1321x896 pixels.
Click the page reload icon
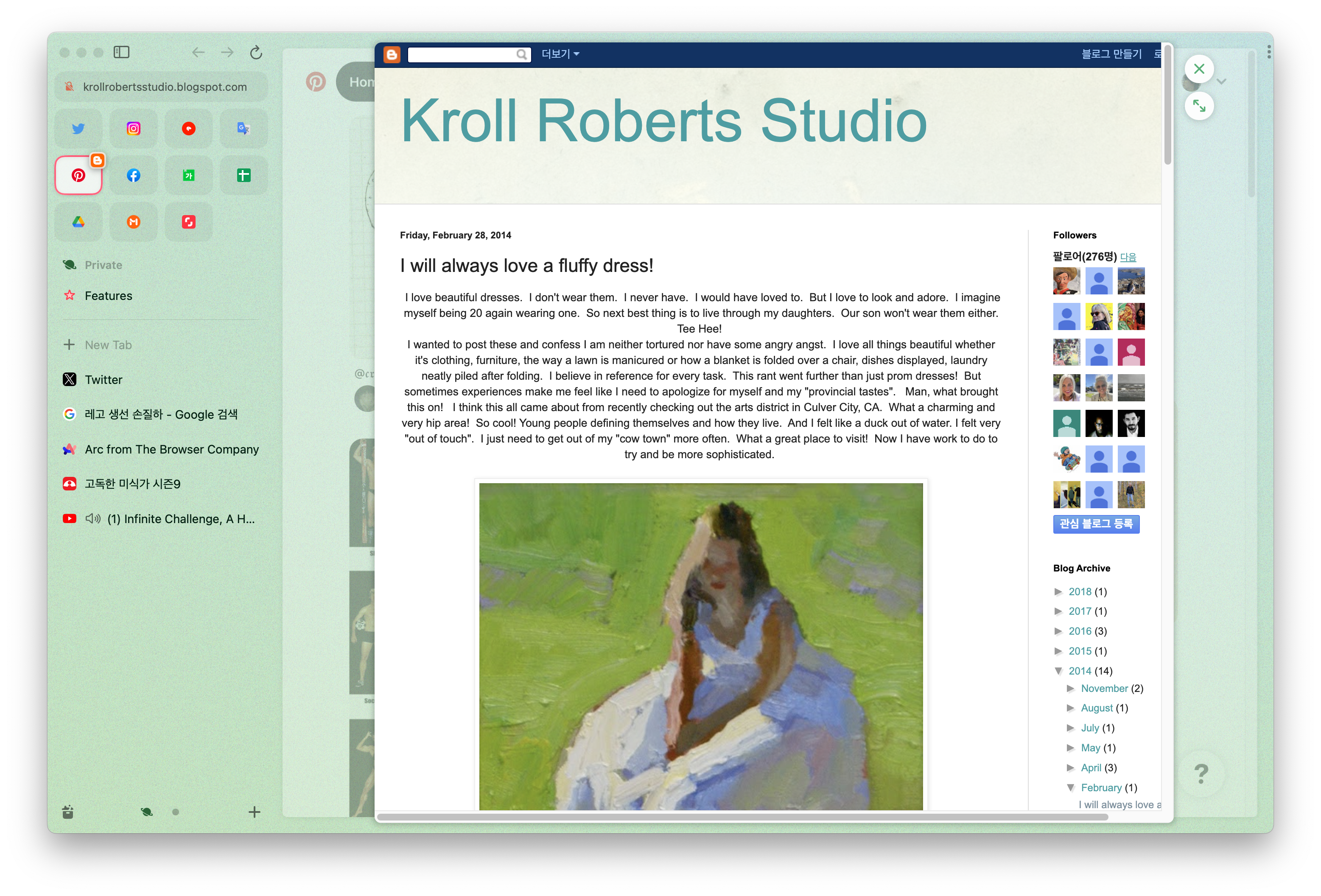click(256, 52)
